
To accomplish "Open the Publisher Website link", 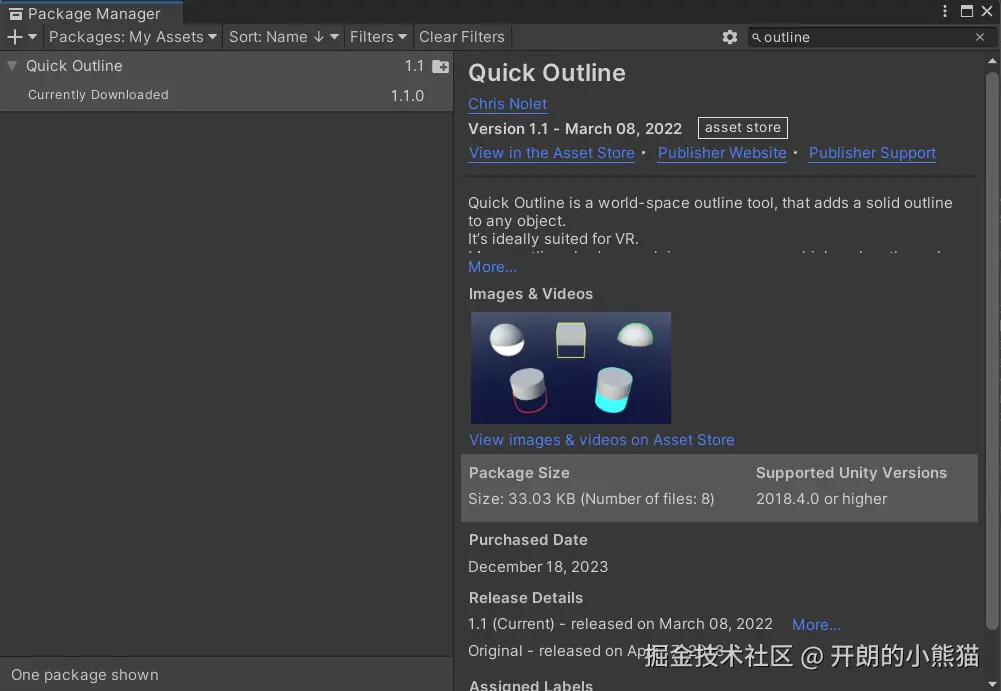I will [722, 153].
